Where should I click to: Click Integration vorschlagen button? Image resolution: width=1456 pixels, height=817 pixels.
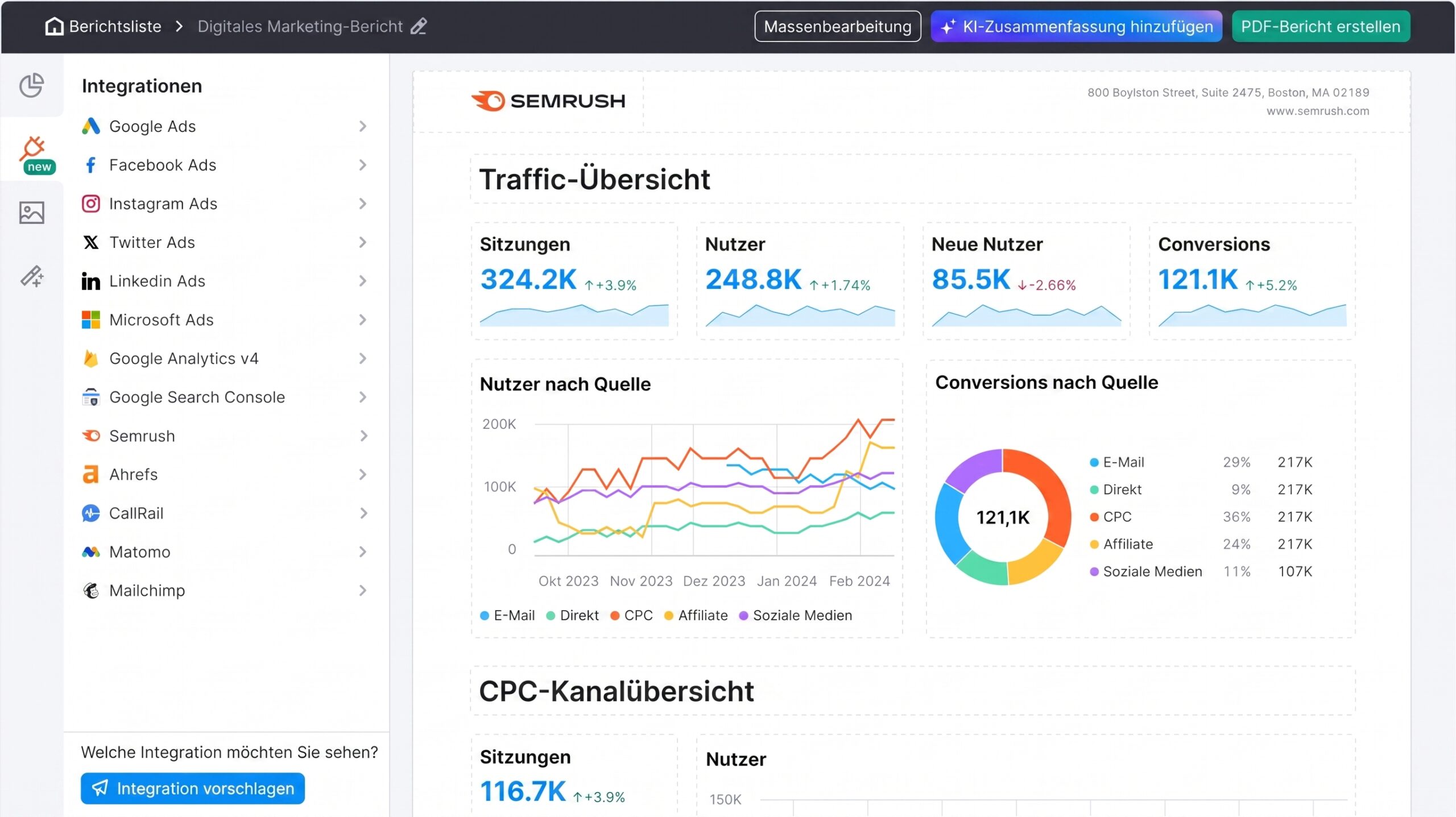(193, 788)
